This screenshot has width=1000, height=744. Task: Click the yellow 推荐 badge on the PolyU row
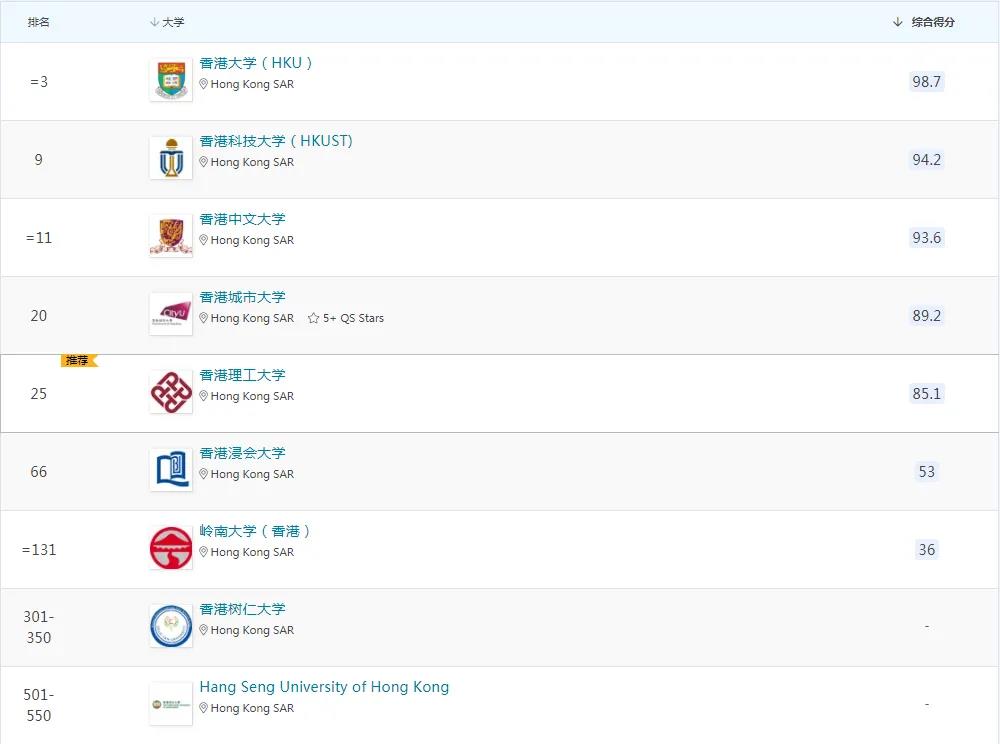[x=77, y=361]
